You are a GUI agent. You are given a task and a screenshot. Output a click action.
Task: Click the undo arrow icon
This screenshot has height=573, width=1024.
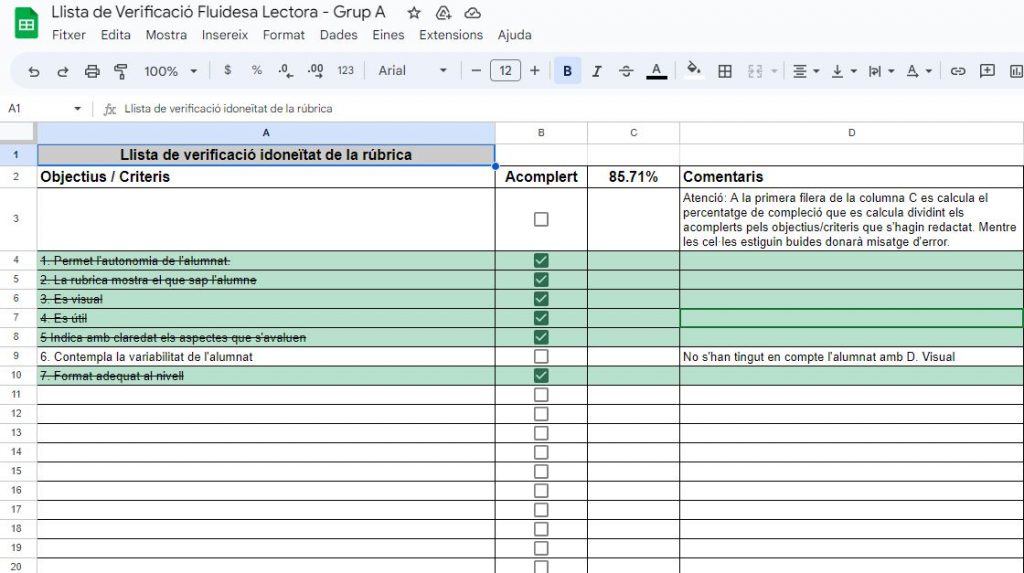click(34, 71)
